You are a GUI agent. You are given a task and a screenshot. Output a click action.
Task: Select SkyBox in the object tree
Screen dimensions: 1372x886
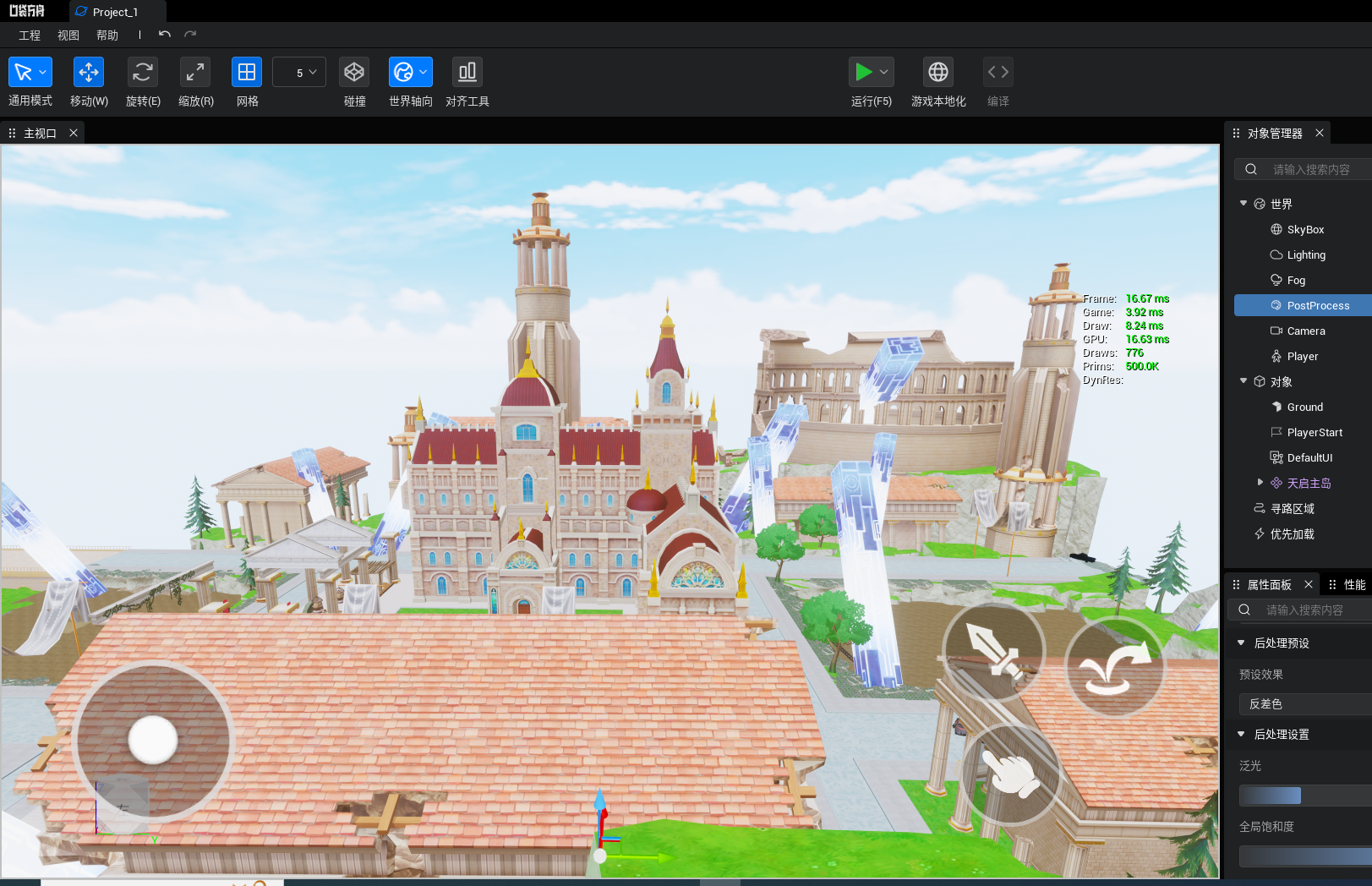point(1305,230)
